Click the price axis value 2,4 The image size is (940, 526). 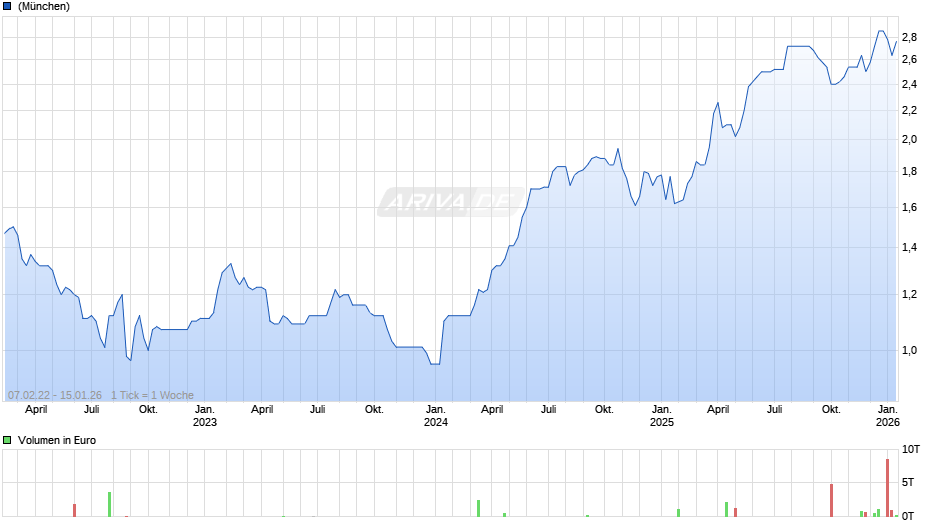(x=909, y=85)
